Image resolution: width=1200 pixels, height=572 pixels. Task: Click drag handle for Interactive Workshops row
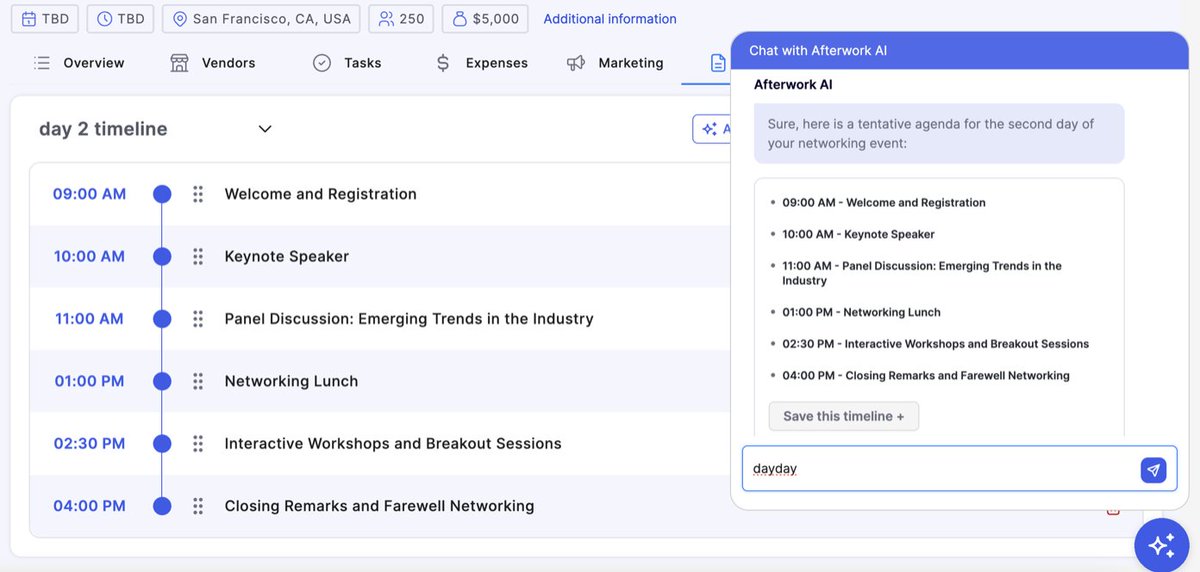tap(198, 443)
